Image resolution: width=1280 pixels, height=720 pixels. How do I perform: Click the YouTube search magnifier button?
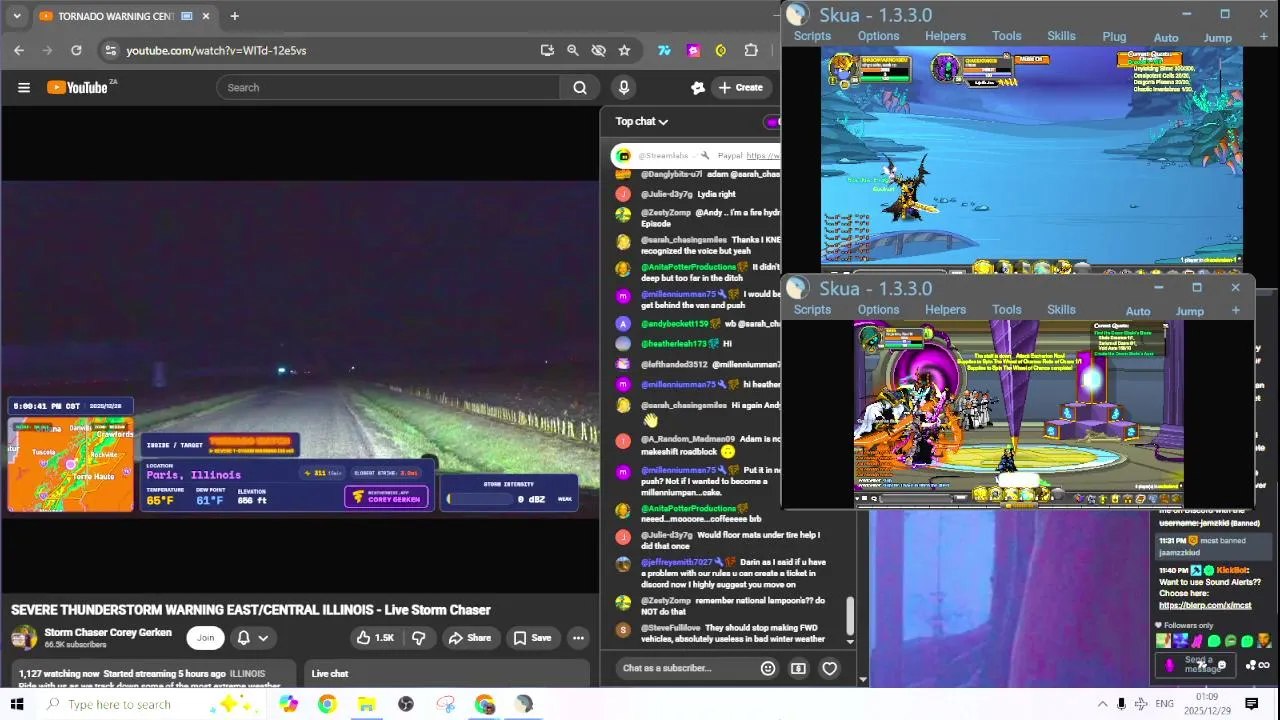580,87
